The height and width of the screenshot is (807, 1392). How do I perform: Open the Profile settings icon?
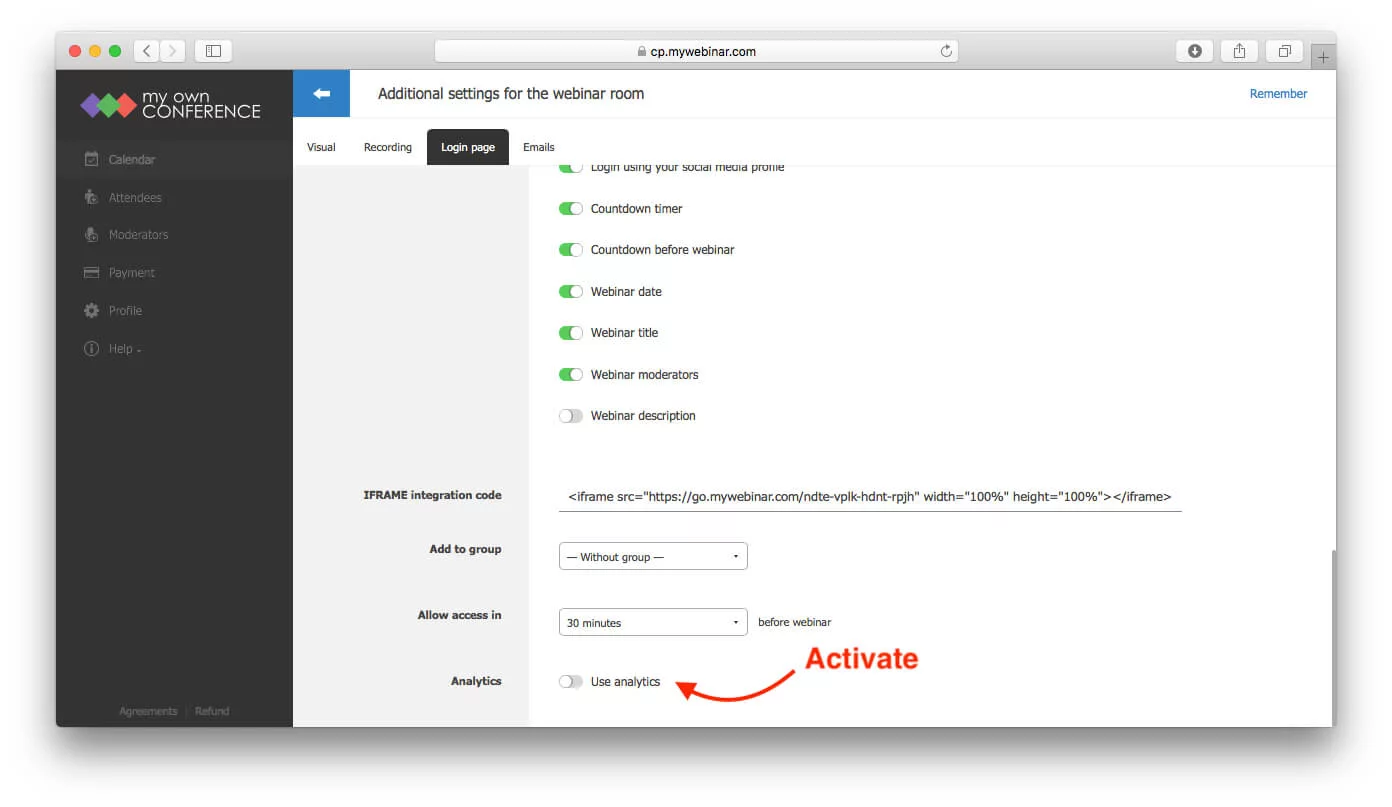91,310
